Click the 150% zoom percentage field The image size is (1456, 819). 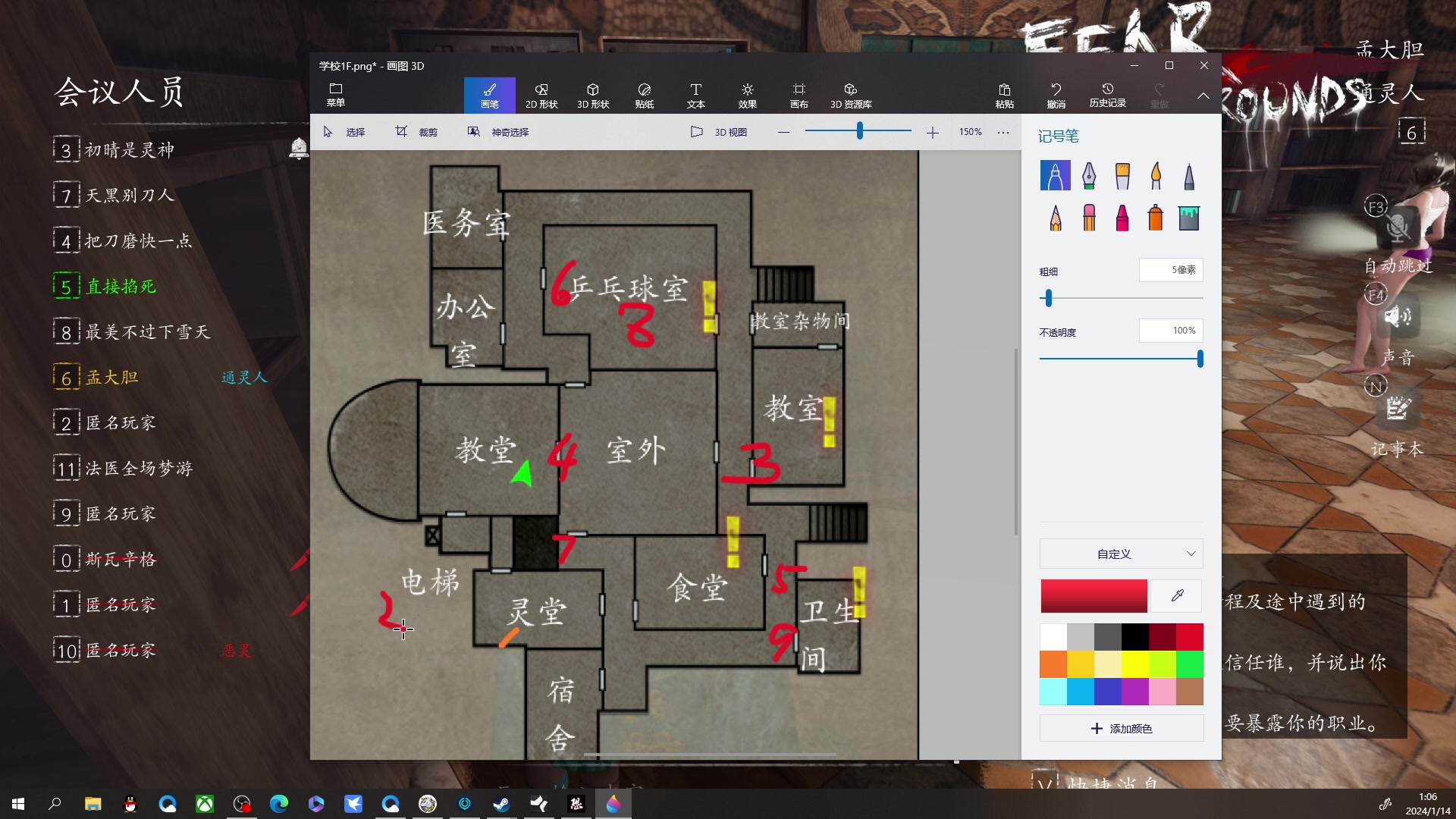click(971, 132)
